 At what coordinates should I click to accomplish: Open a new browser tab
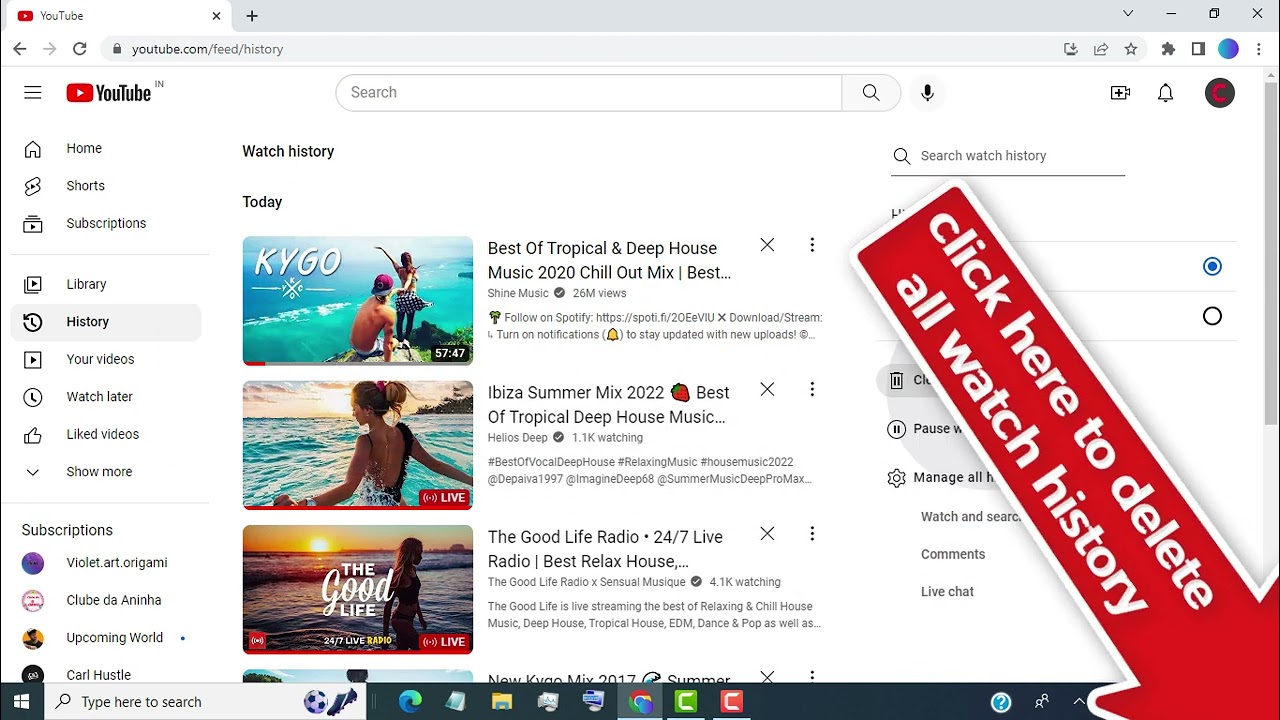252,16
